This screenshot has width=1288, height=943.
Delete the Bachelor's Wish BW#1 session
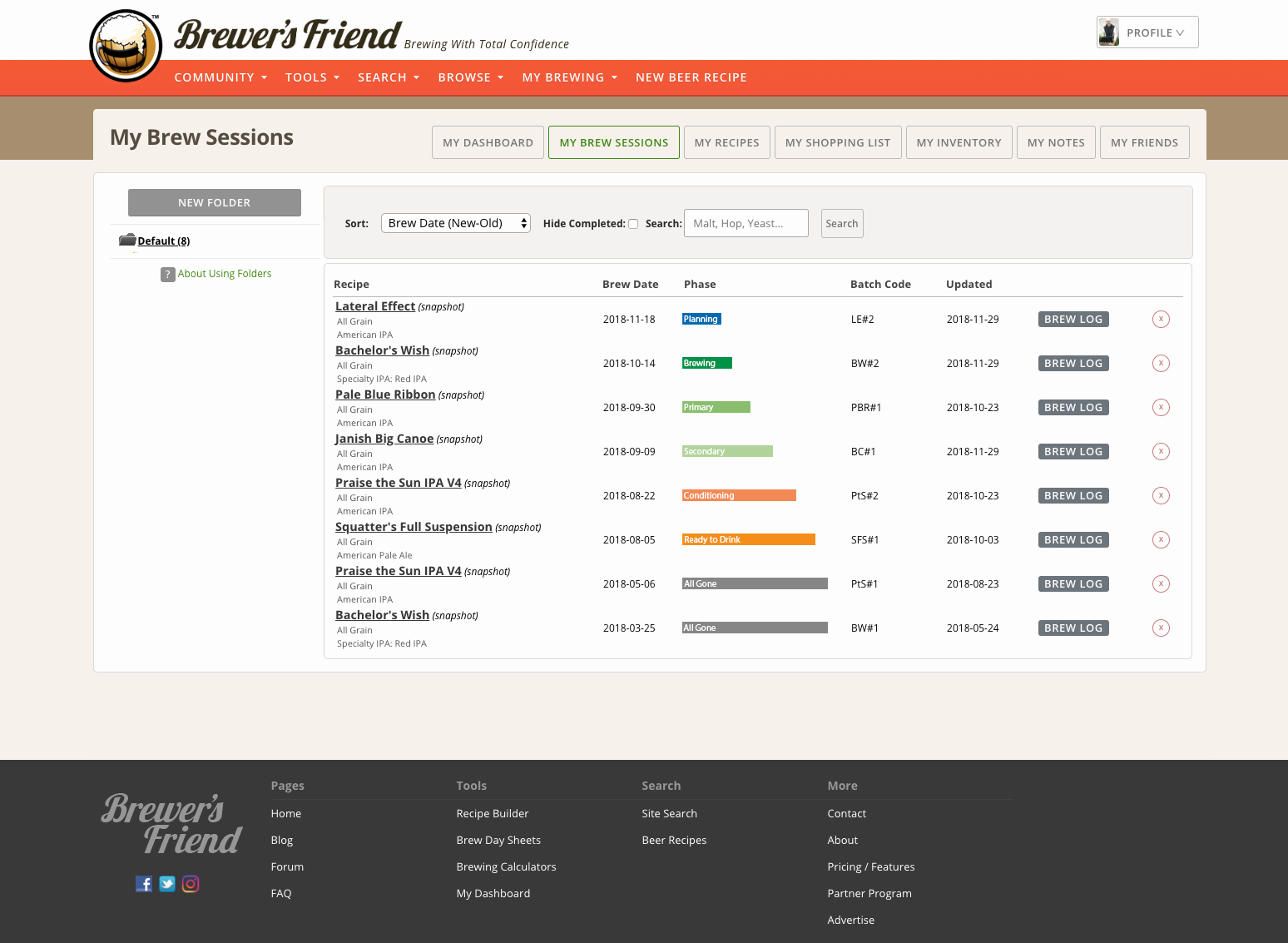coord(1161,628)
